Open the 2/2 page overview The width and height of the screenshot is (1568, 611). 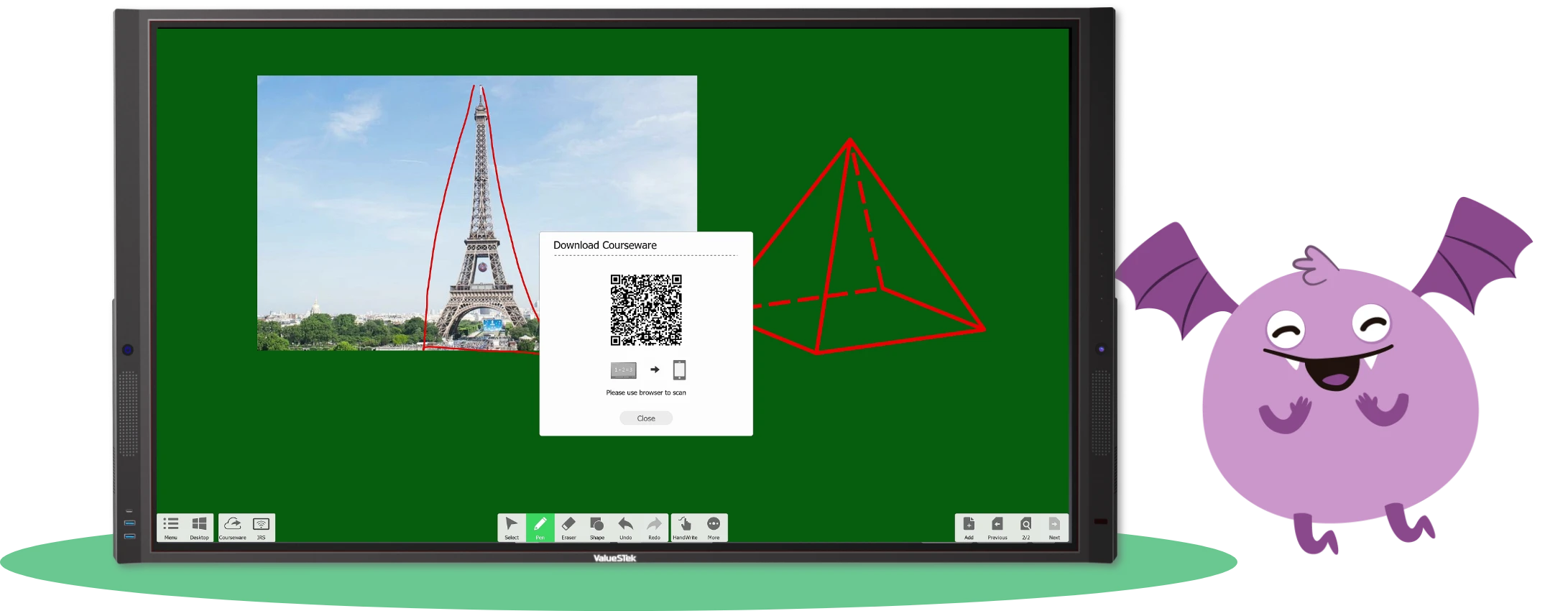1026,528
